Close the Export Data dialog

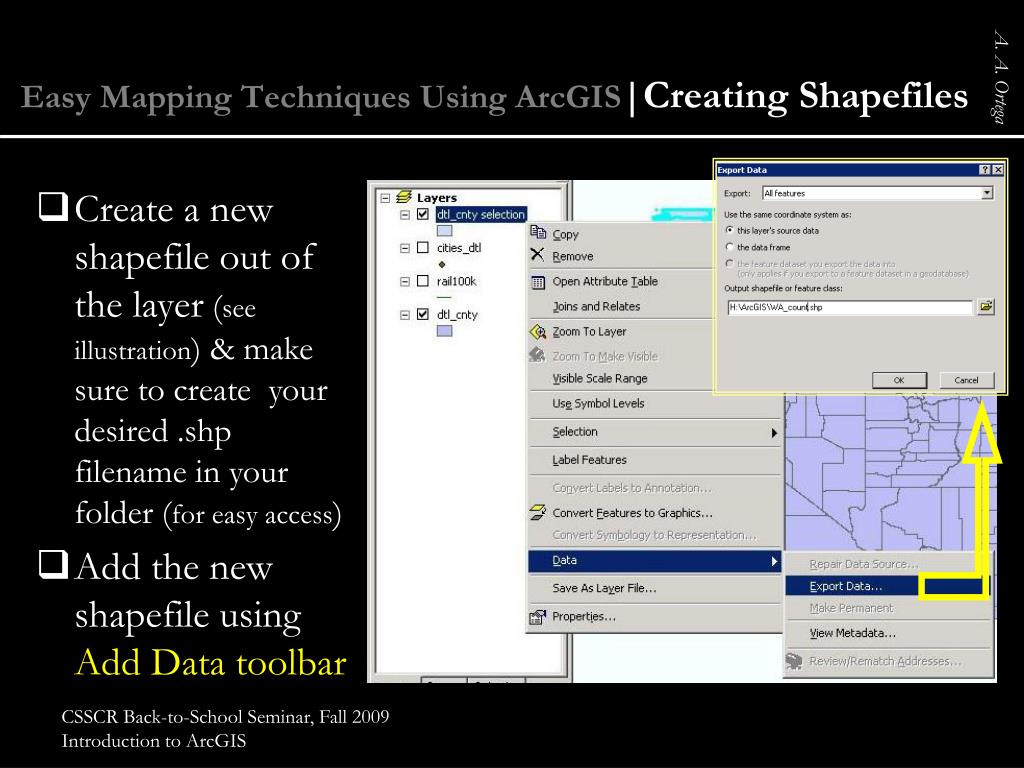pyautogui.click(x=998, y=170)
